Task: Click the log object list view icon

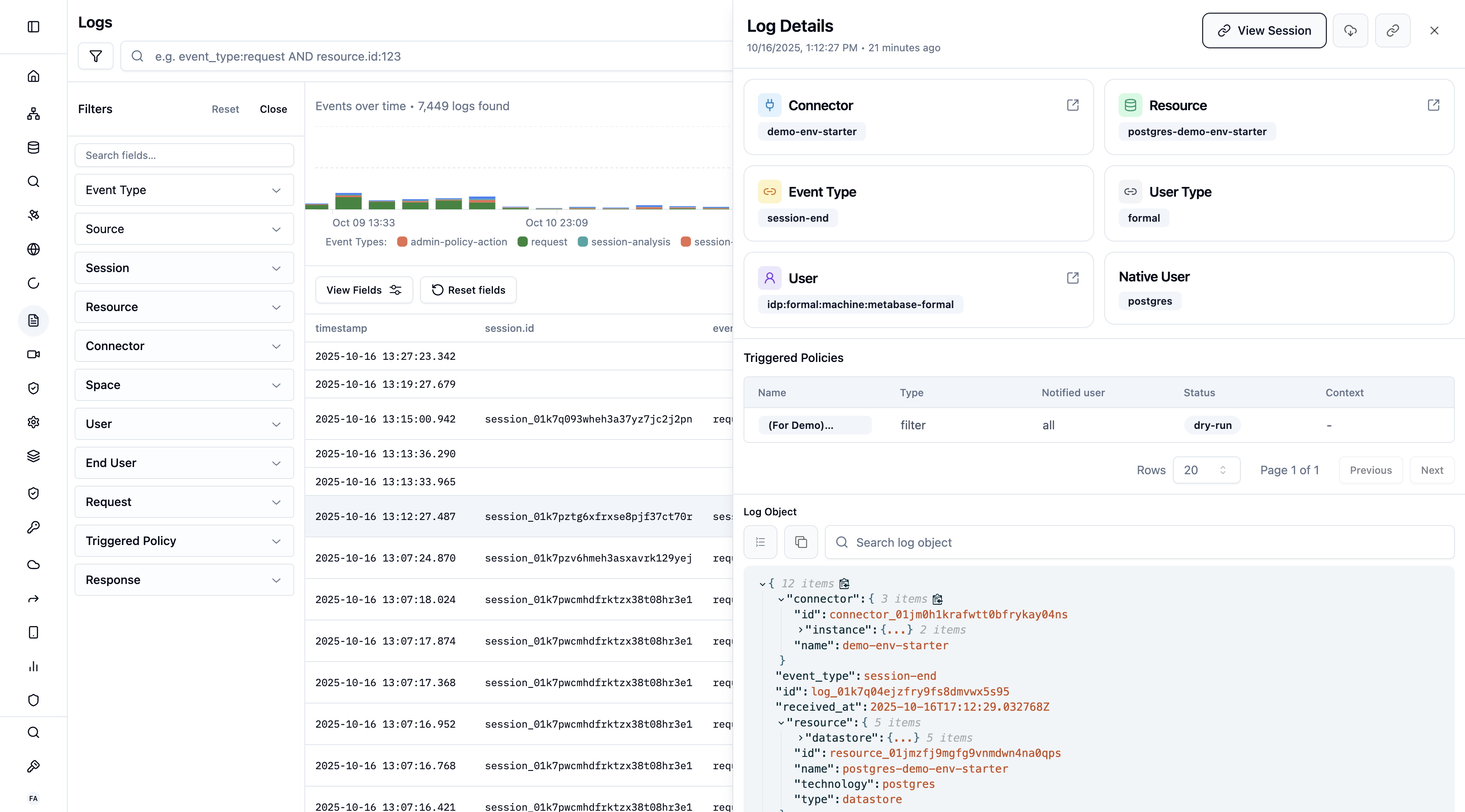Action: point(760,542)
